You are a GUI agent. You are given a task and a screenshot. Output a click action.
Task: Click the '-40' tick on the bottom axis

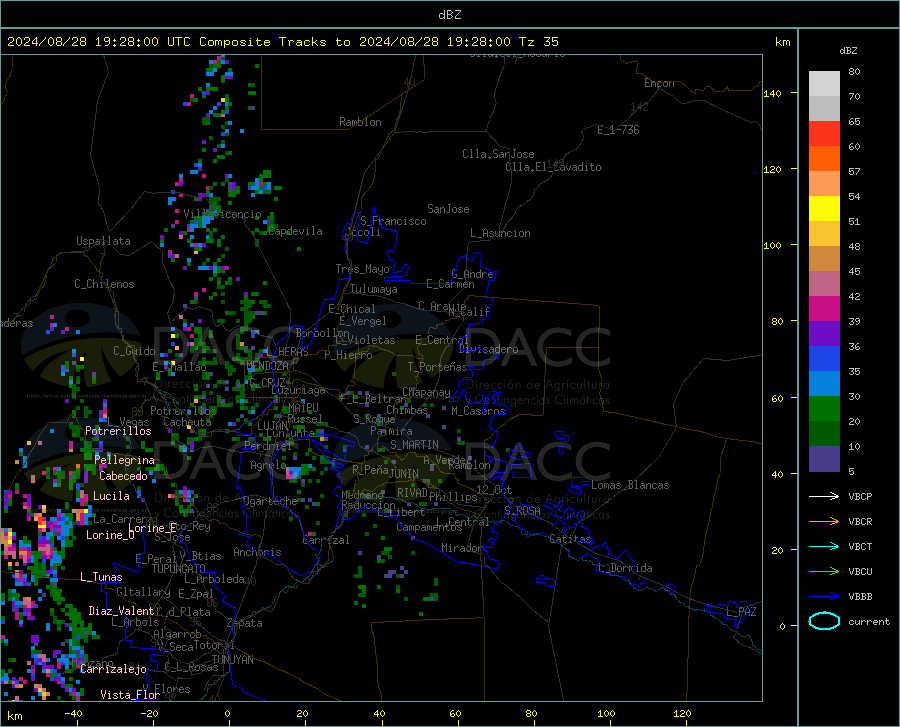(73, 713)
